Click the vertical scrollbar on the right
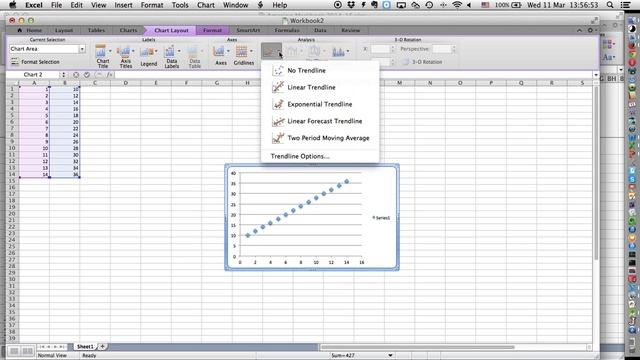Viewport: 640px width, 360px height. coord(596,173)
